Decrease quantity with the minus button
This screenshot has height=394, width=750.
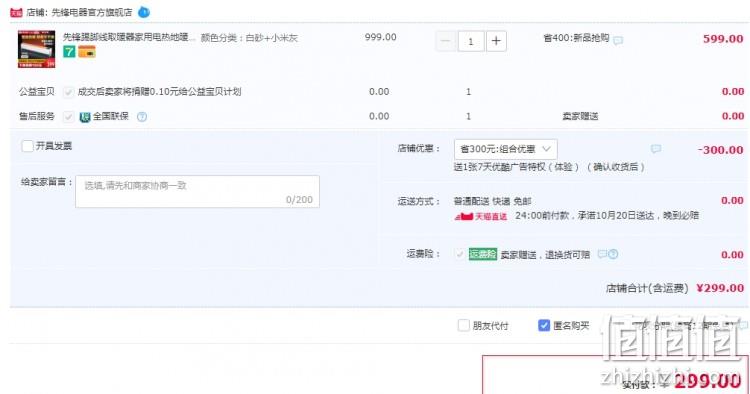(445, 41)
